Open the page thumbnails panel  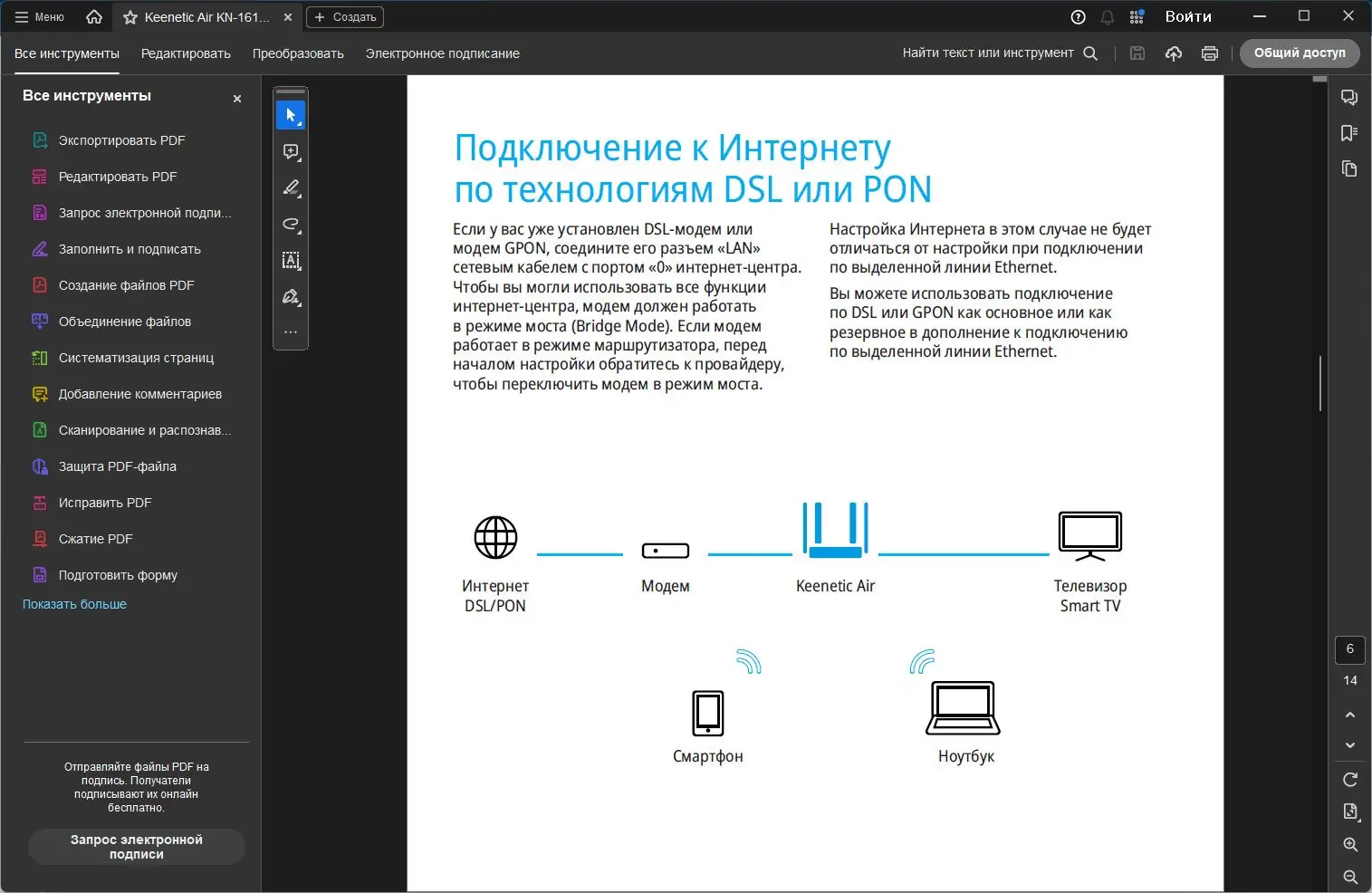point(1350,168)
